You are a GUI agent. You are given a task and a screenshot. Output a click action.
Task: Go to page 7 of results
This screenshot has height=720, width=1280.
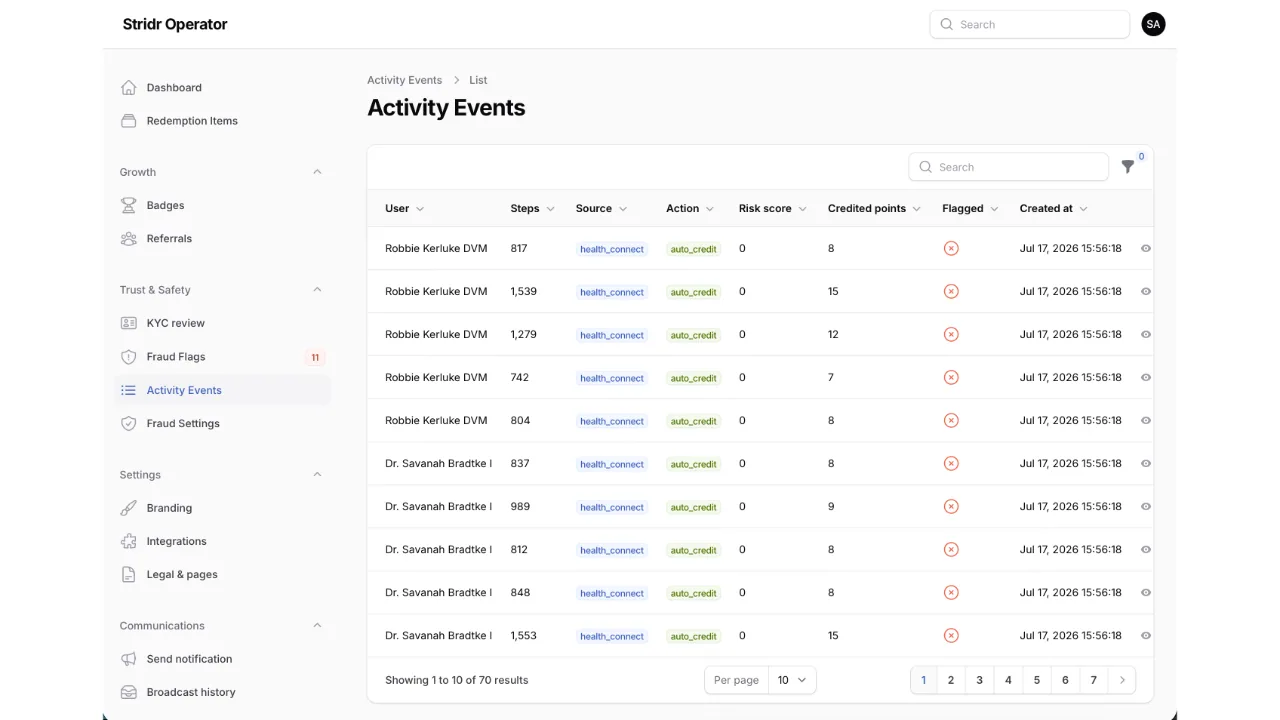1094,680
